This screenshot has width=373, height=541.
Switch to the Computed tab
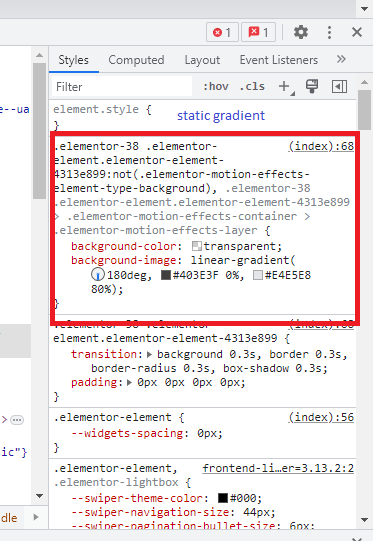[x=136, y=60]
